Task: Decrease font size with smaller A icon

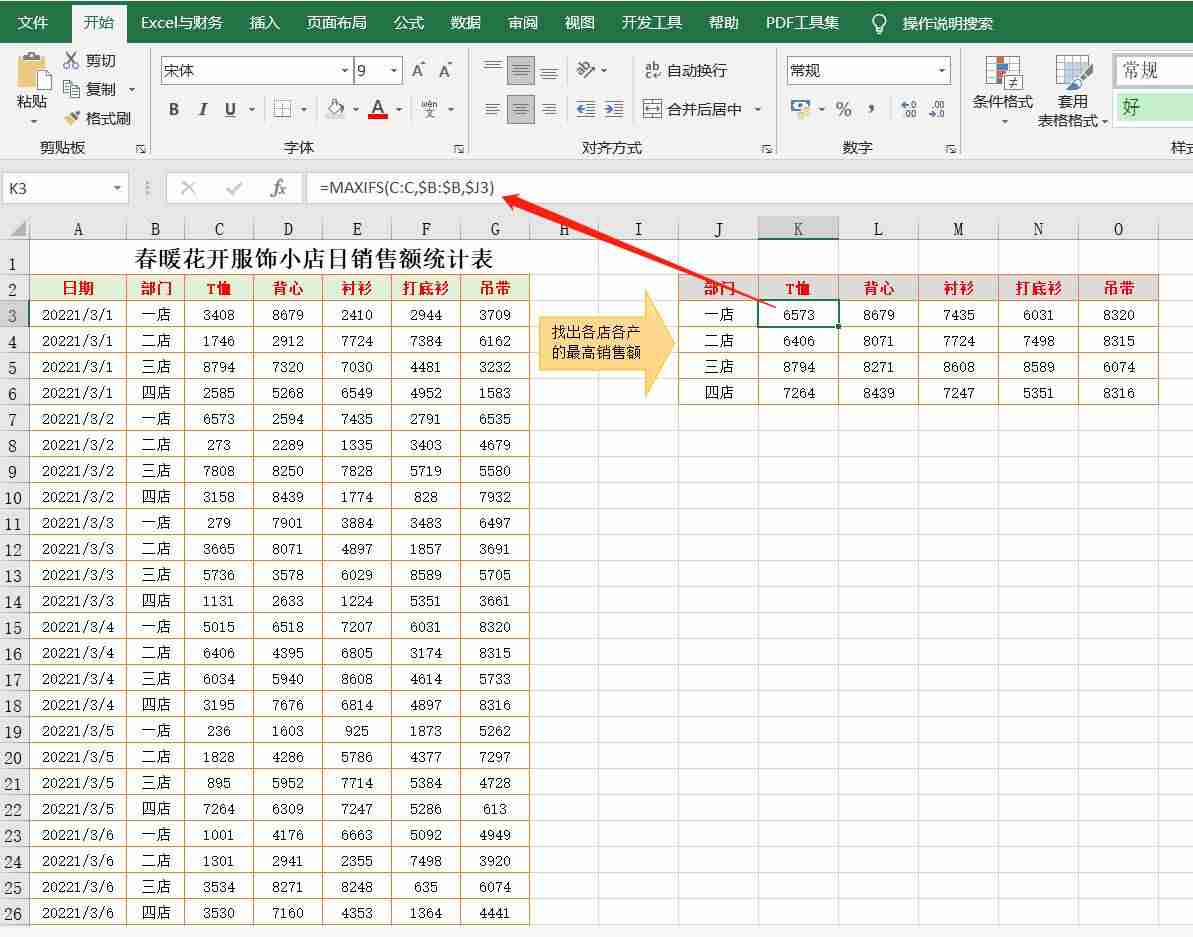Action: pyautogui.click(x=445, y=71)
